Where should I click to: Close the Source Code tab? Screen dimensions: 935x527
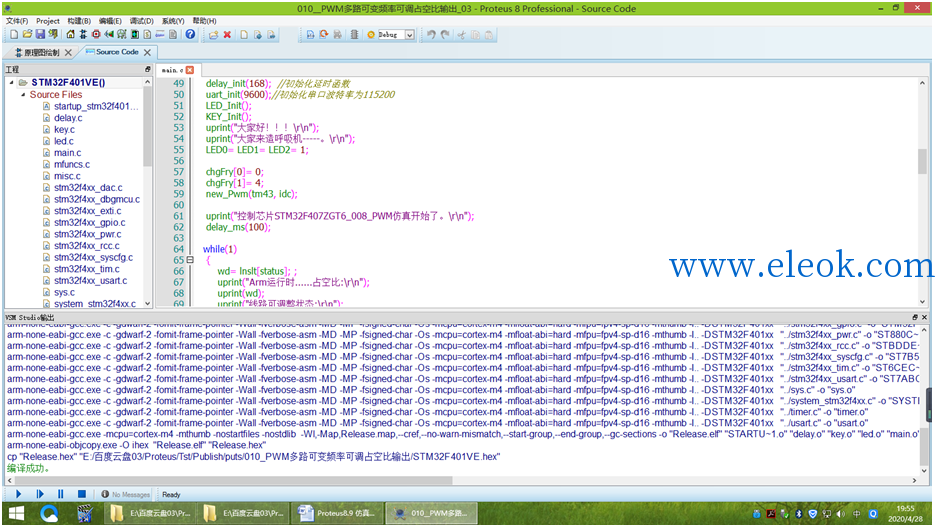pos(147,52)
